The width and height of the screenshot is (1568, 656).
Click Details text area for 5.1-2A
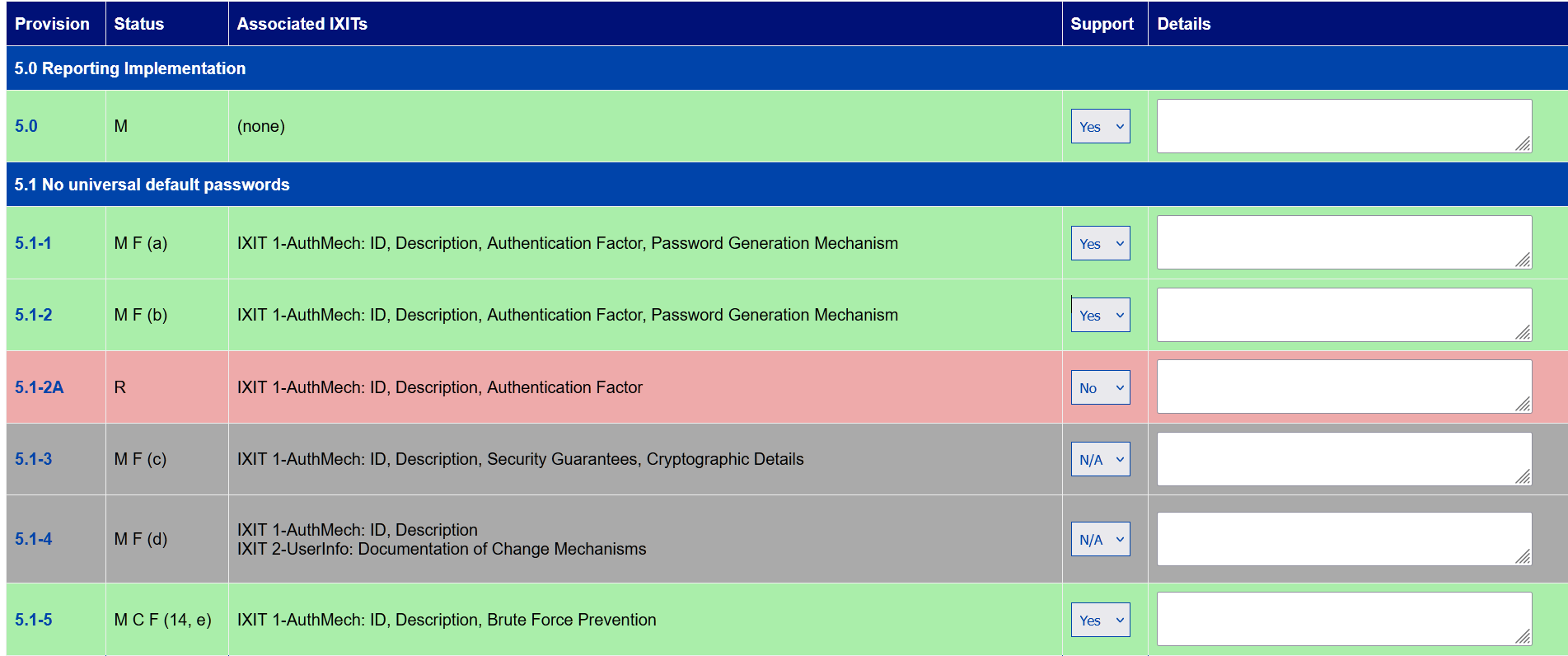(1344, 387)
